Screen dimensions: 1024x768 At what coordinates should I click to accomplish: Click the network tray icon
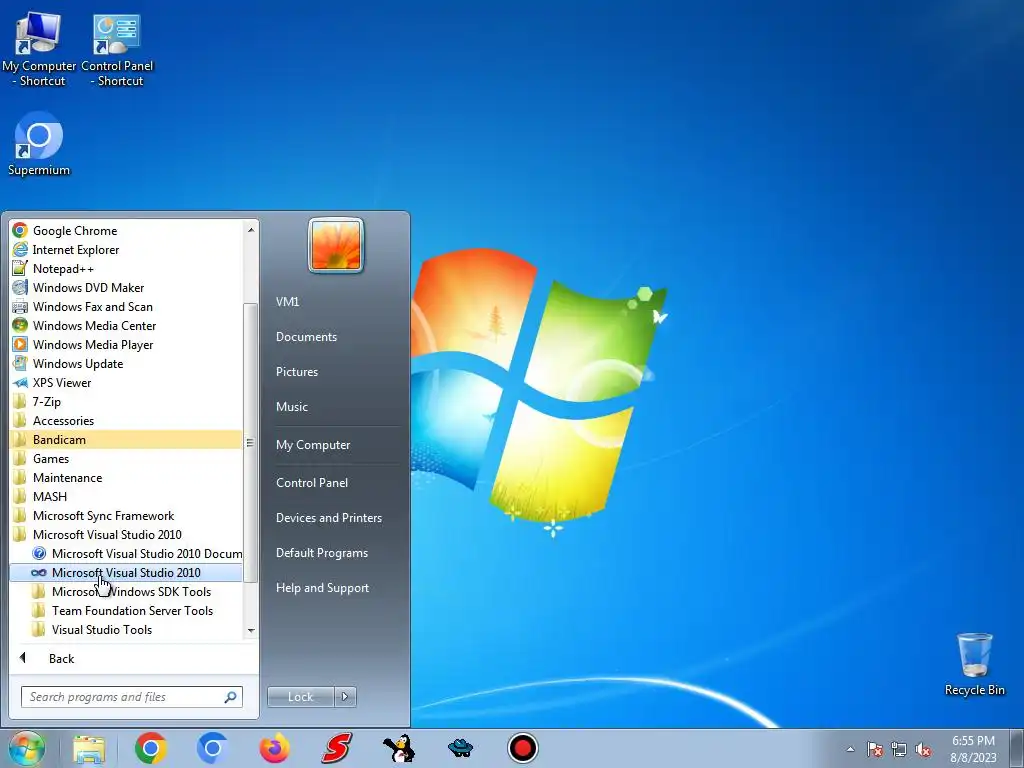(x=899, y=749)
